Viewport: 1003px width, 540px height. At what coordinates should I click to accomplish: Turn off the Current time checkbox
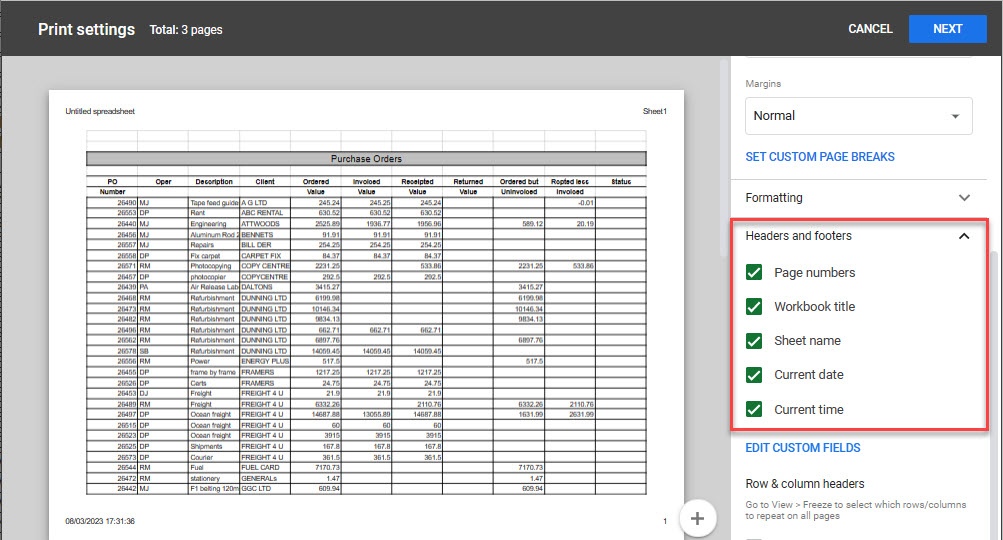755,409
